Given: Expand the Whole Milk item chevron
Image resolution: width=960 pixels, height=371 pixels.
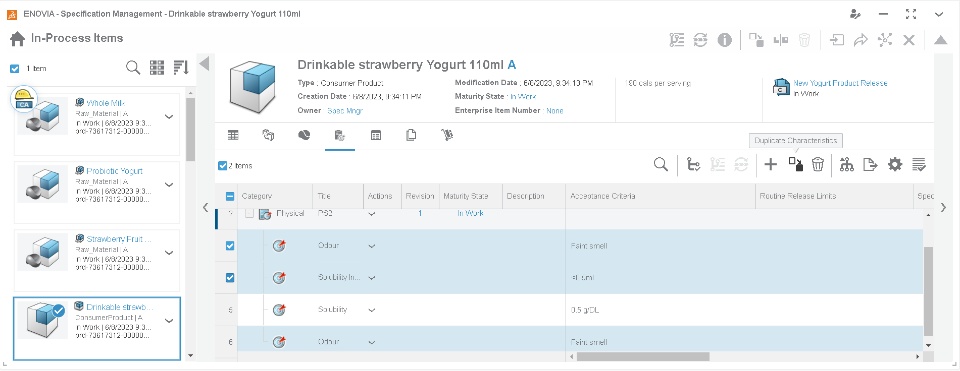Looking at the screenshot, I should (x=169, y=117).
